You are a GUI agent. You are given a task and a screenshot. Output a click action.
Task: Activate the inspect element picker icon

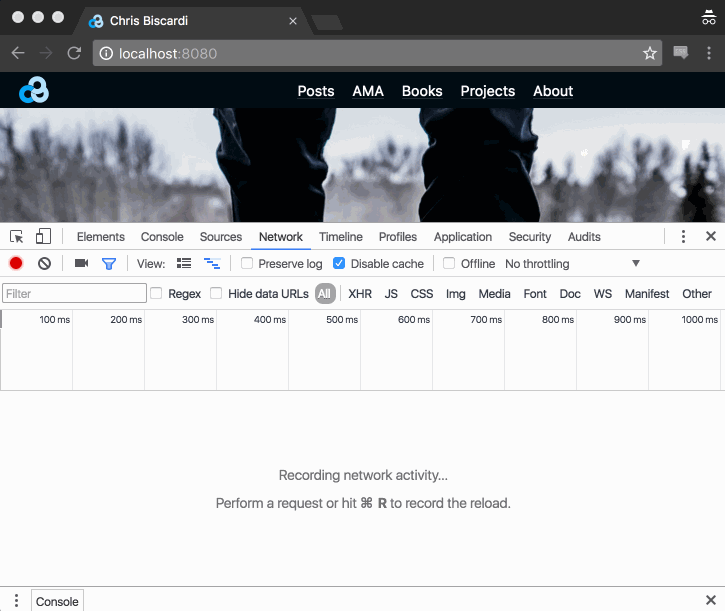pos(17,237)
